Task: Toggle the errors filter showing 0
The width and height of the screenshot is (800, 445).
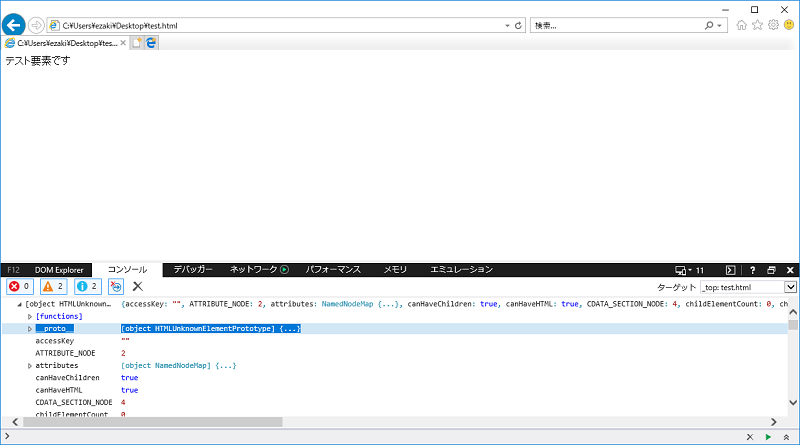Action: [19, 287]
